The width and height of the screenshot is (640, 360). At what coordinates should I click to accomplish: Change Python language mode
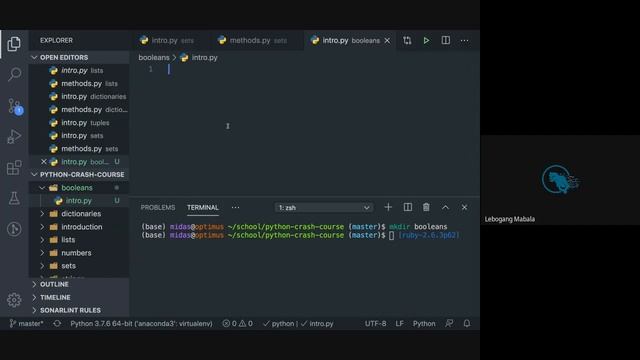424,324
